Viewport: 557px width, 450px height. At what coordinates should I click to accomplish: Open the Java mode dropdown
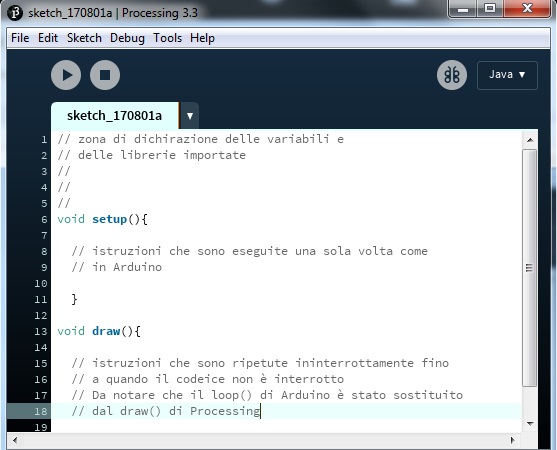(507, 75)
